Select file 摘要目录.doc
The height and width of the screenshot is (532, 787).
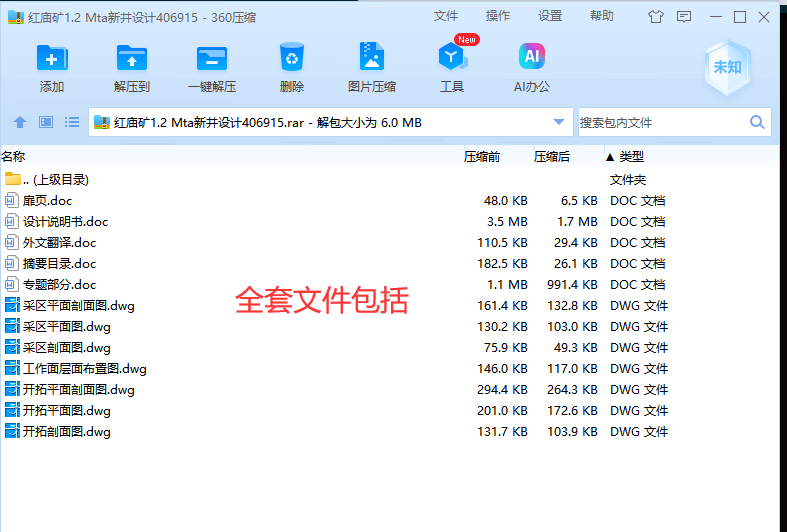pyautogui.click(x=59, y=264)
